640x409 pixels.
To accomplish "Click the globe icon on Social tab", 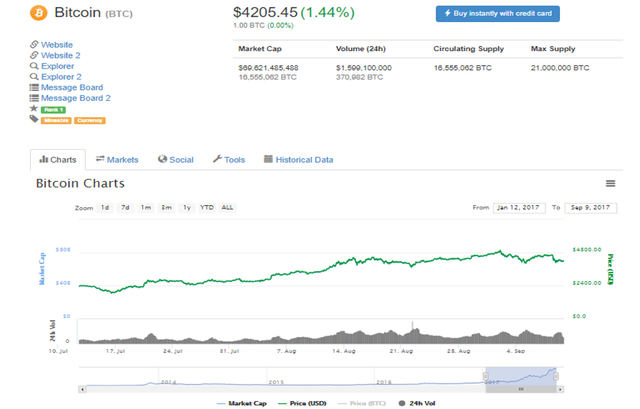I will point(162,159).
